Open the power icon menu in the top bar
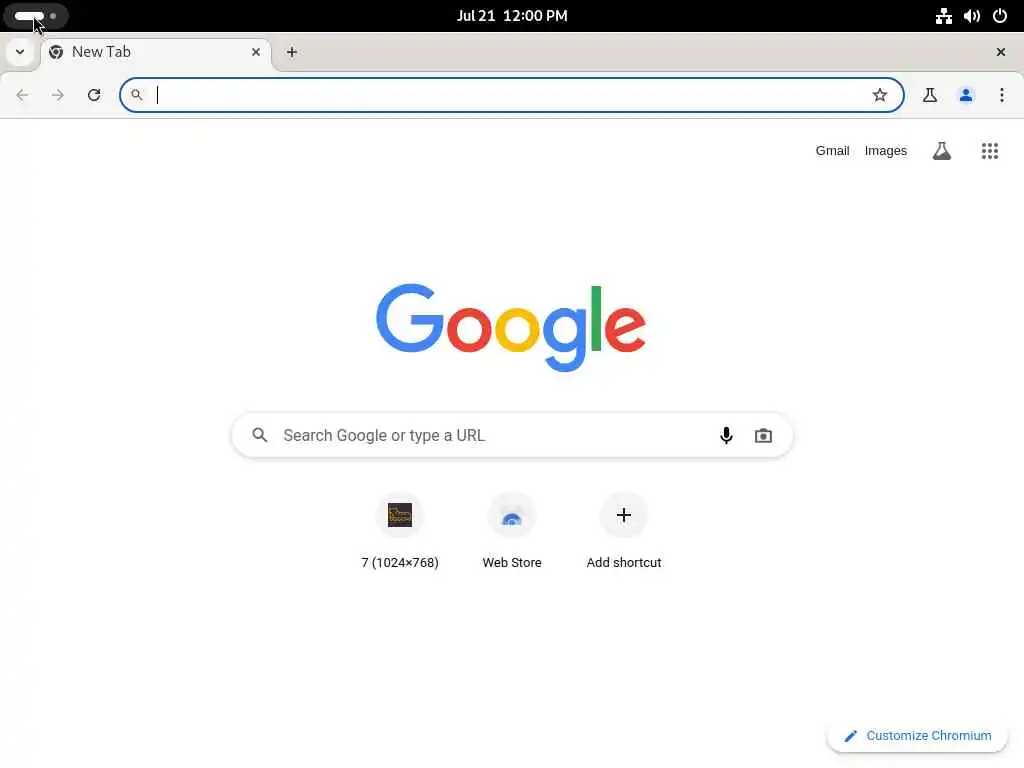 [1000, 16]
